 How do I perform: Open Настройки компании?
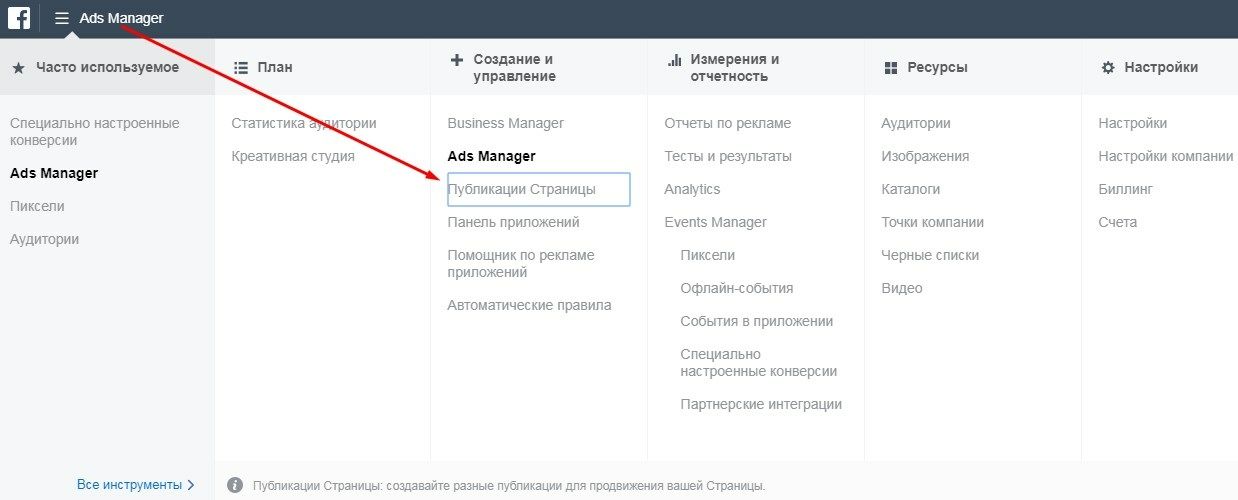tap(1166, 156)
